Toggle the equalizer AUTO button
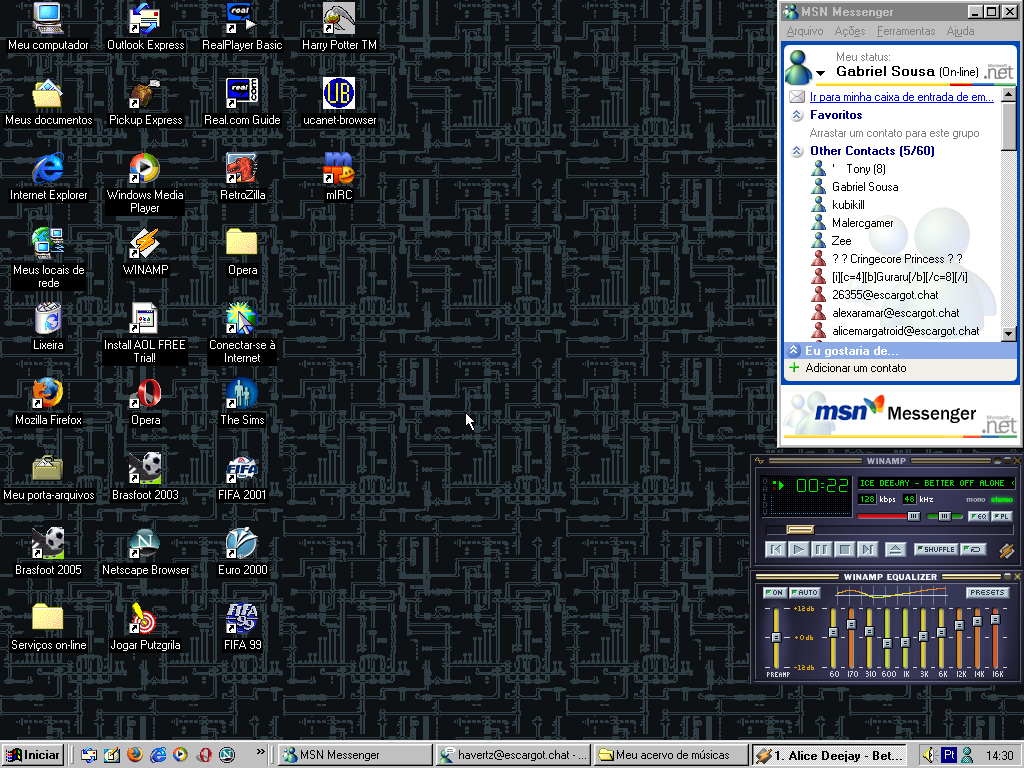 point(805,593)
